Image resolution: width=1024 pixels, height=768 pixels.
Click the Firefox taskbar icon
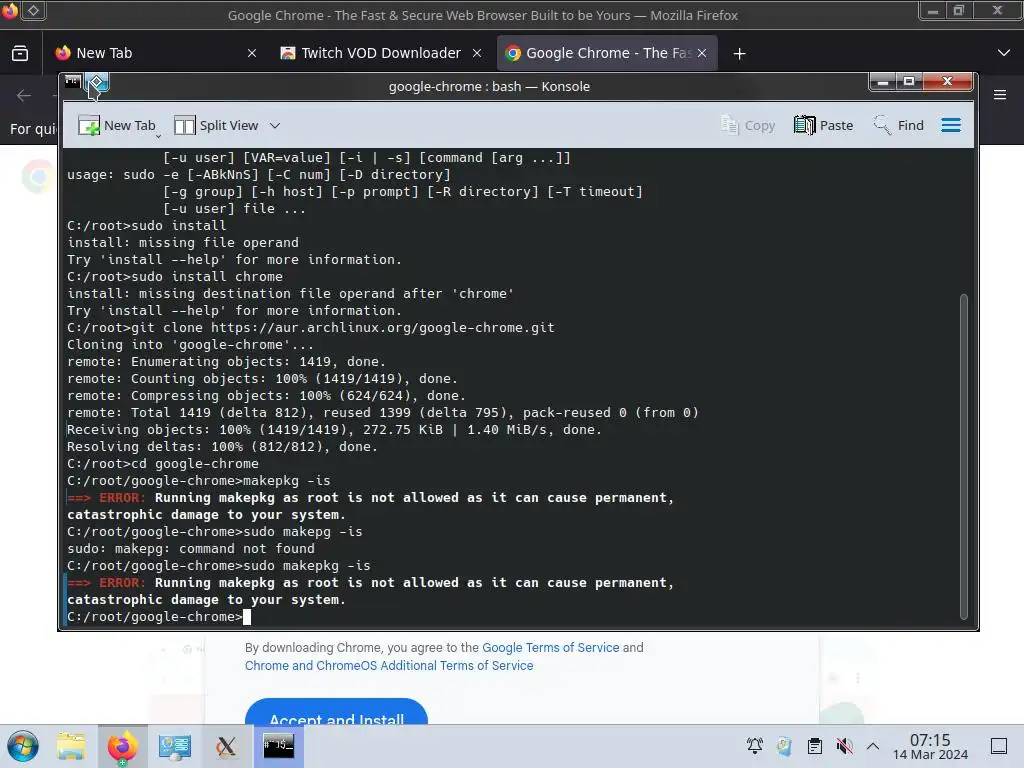coord(123,746)
